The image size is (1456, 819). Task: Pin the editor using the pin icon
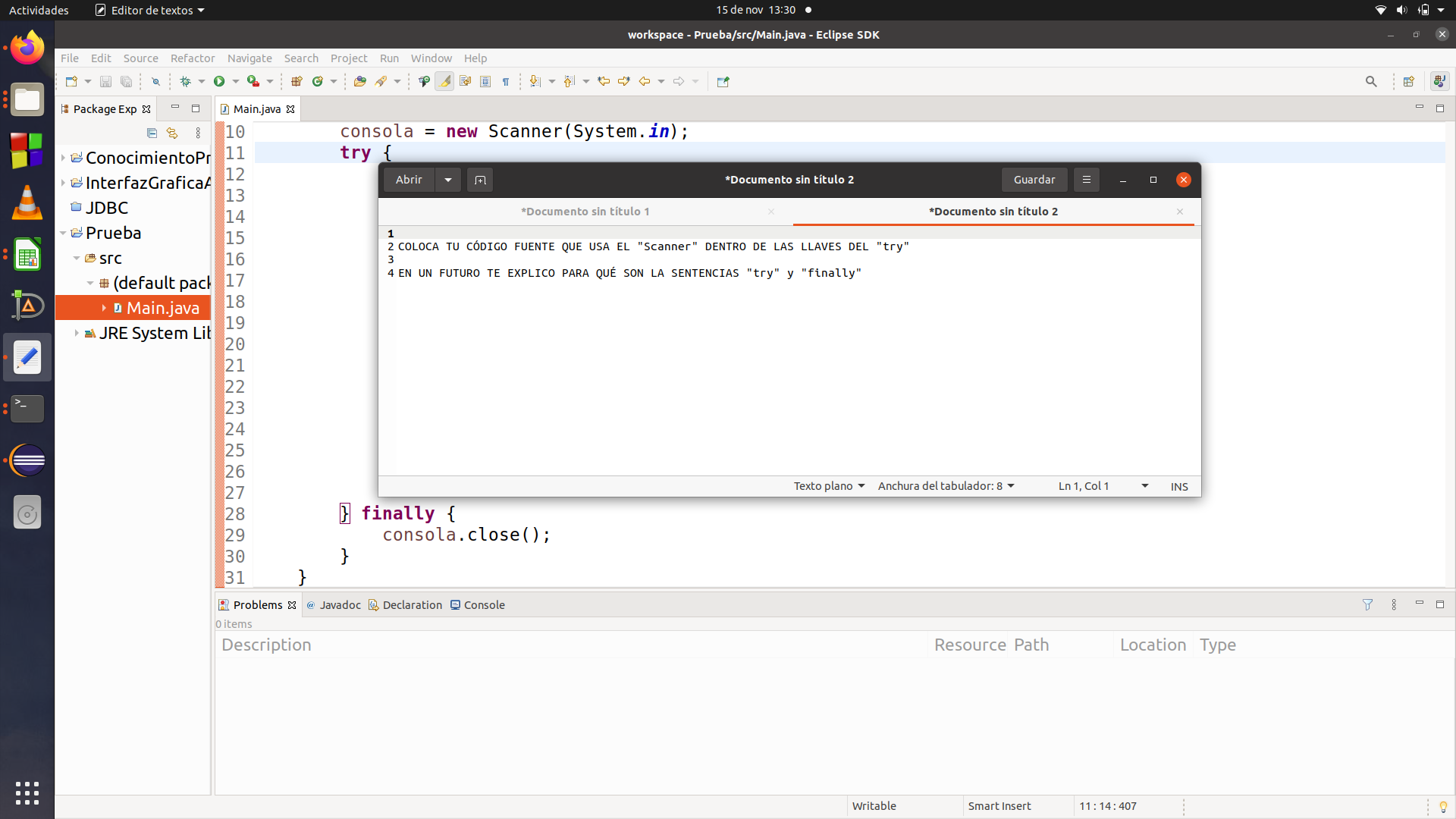(x=723, y=82)
